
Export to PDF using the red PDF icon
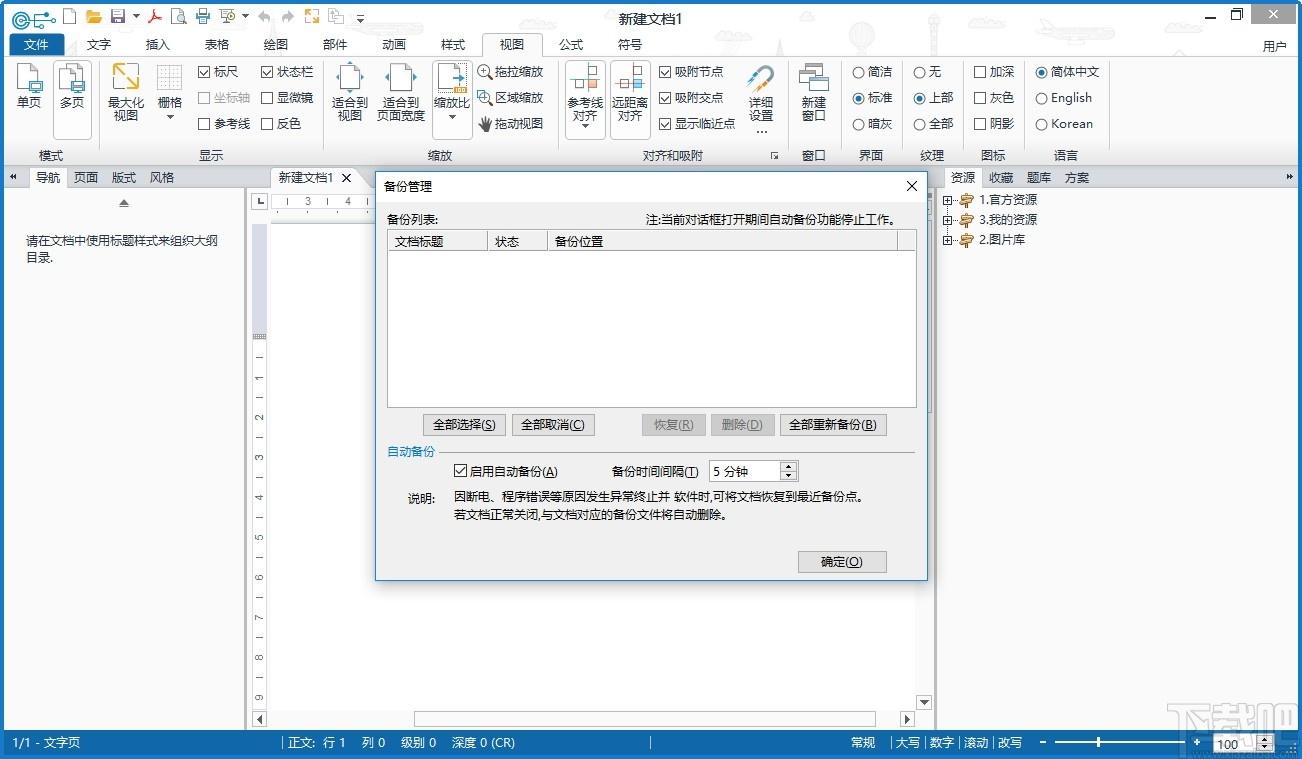(155, 16)
